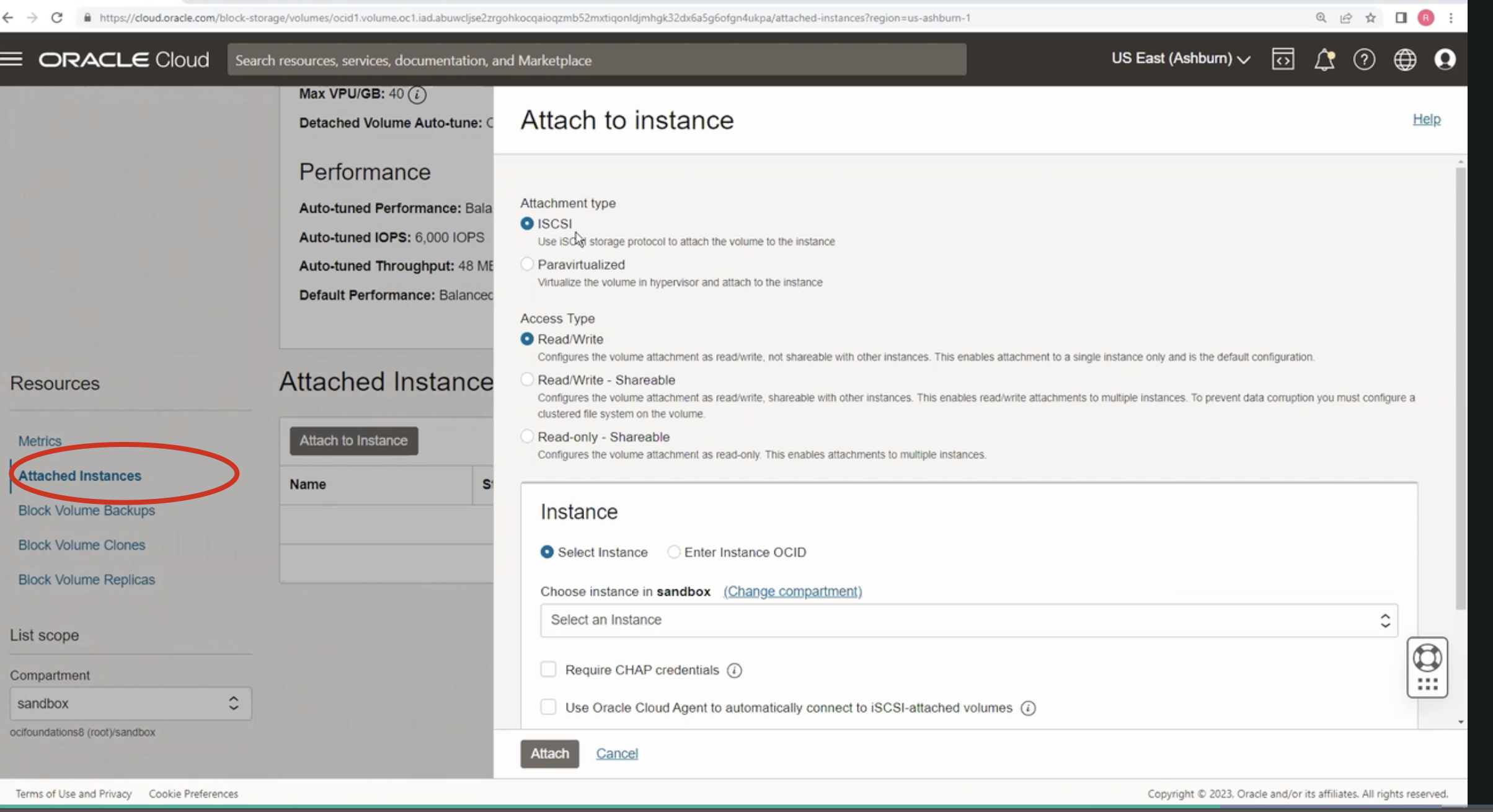Image resolution: width=1493 pixels, height=812 pixels.
Task: Click the floating support lifebuoy icon
Action: point(1427,658)
